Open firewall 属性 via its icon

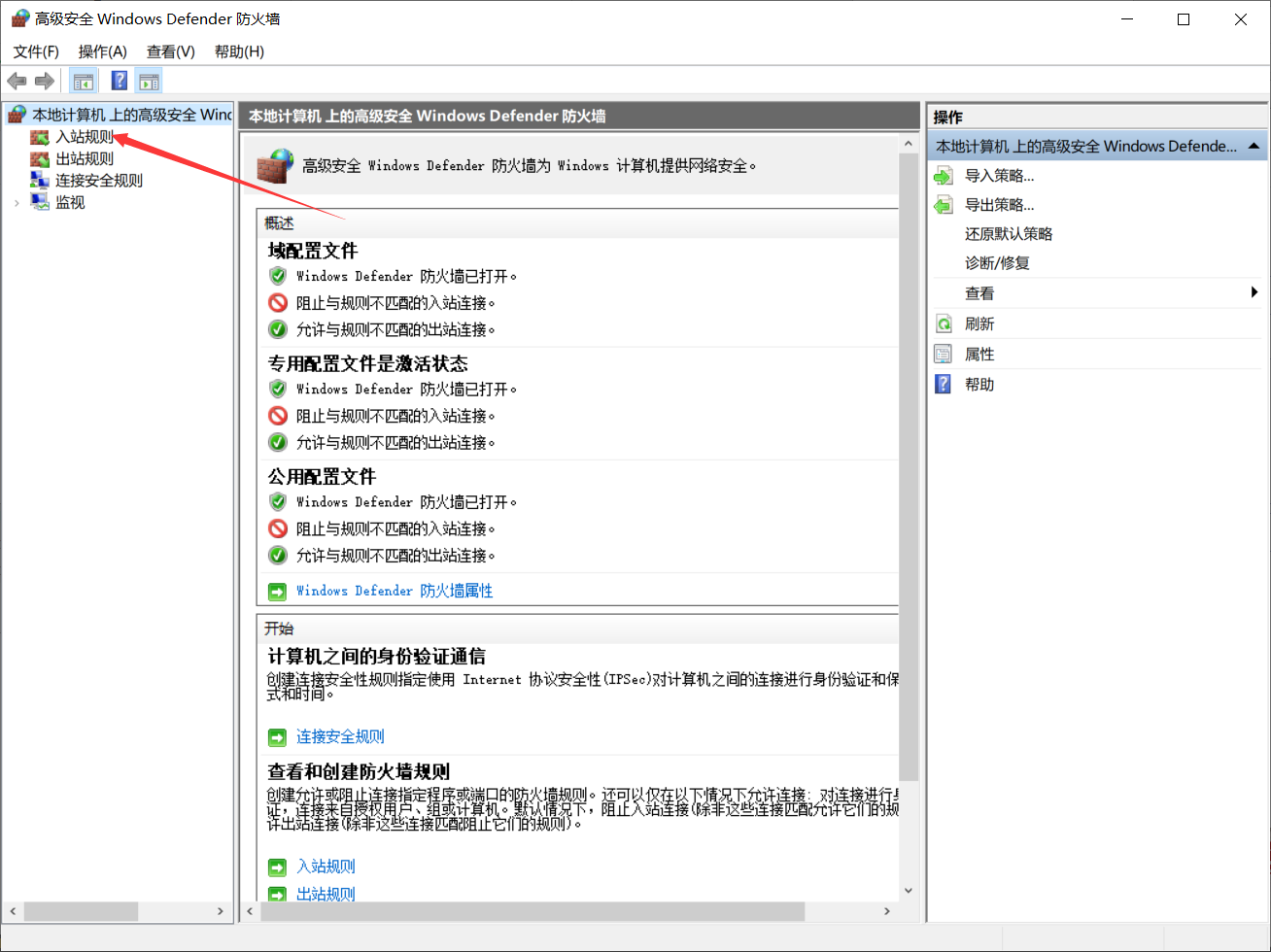944,353
